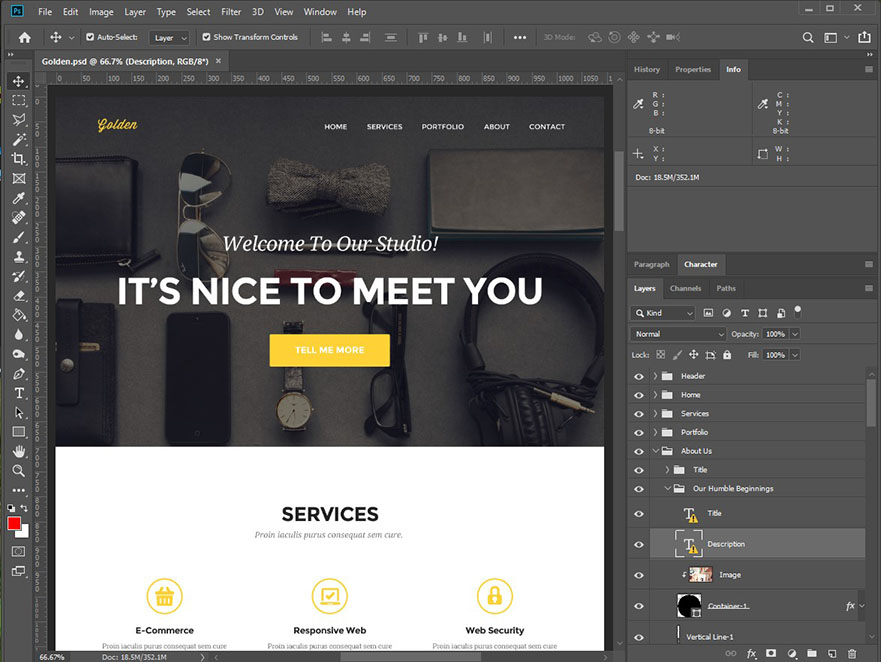
Task: Select the Crop tool
Action: [x=18, y=159]
